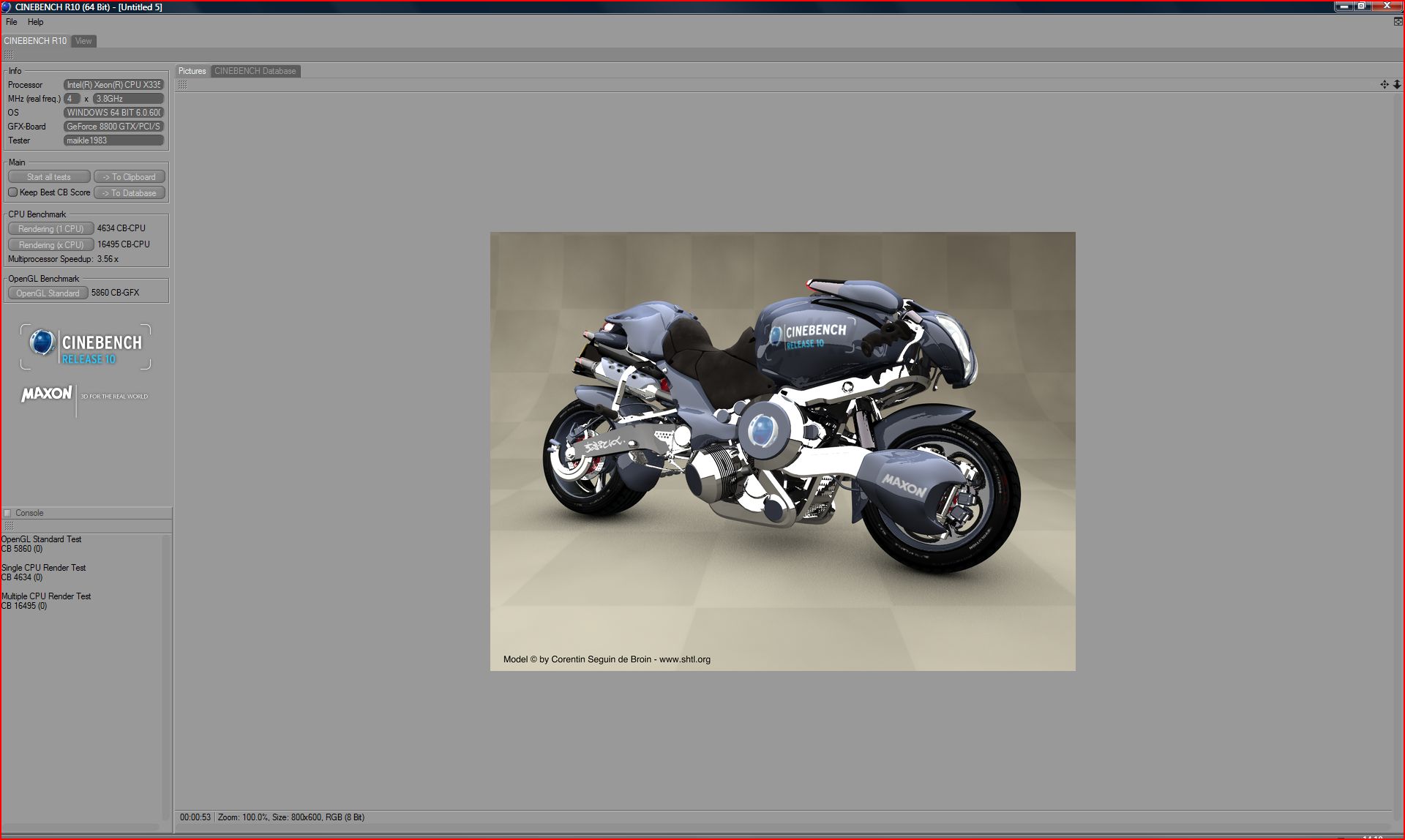Screen dimensions: 1405x840
Task: Click the grip handle under CINEBENCH R10 tab
Action: coord(9,55)
